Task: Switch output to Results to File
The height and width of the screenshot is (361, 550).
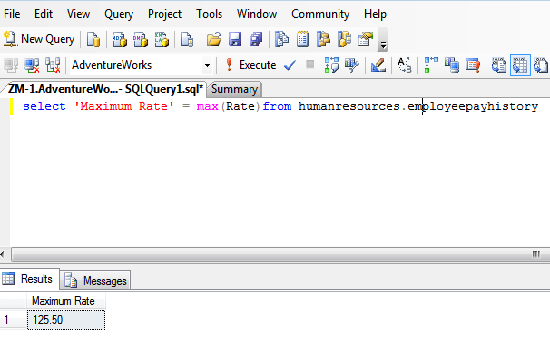Action: click(x=541, y=65)
